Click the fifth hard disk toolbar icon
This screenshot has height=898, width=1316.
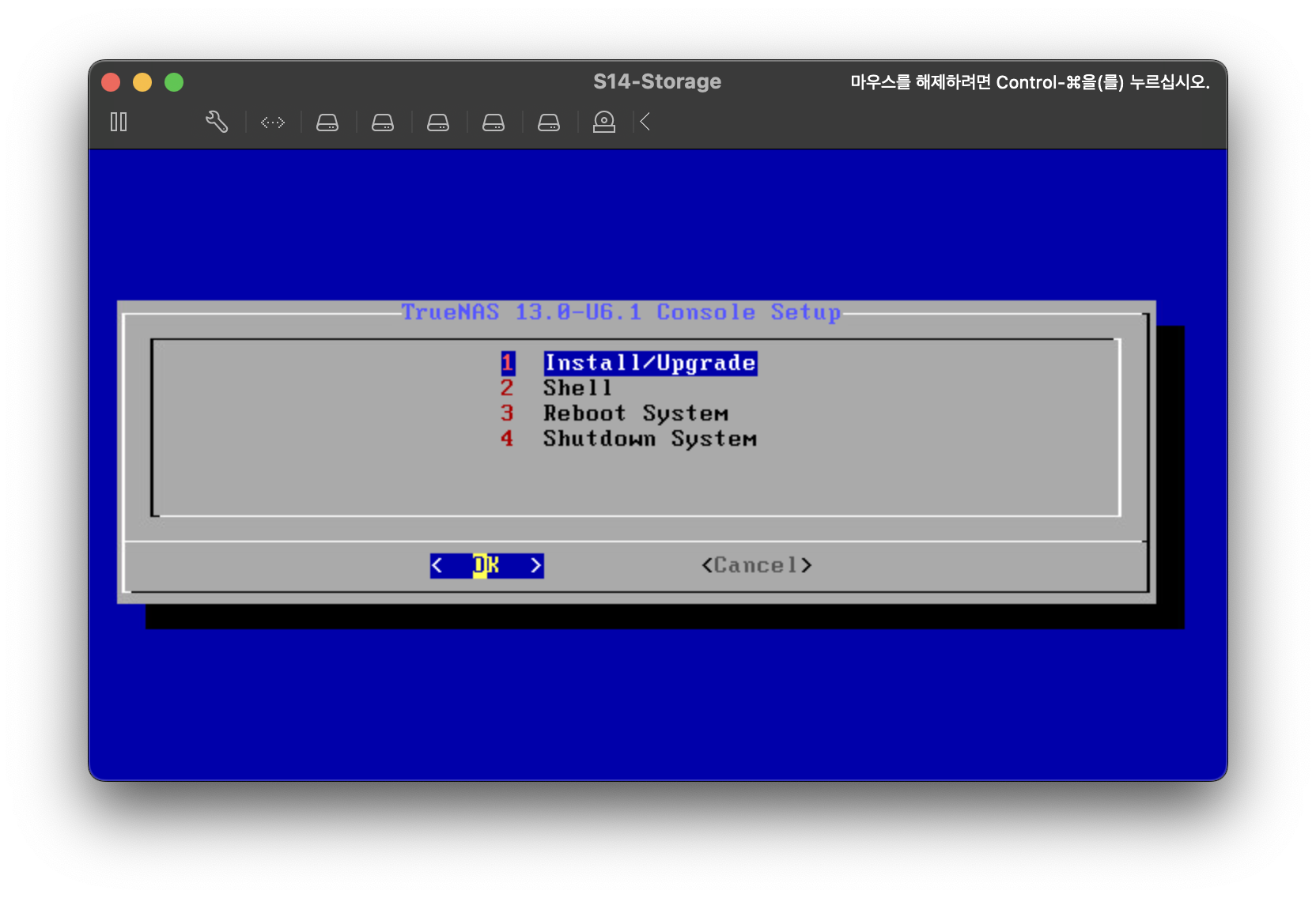[x=549, y=123]
